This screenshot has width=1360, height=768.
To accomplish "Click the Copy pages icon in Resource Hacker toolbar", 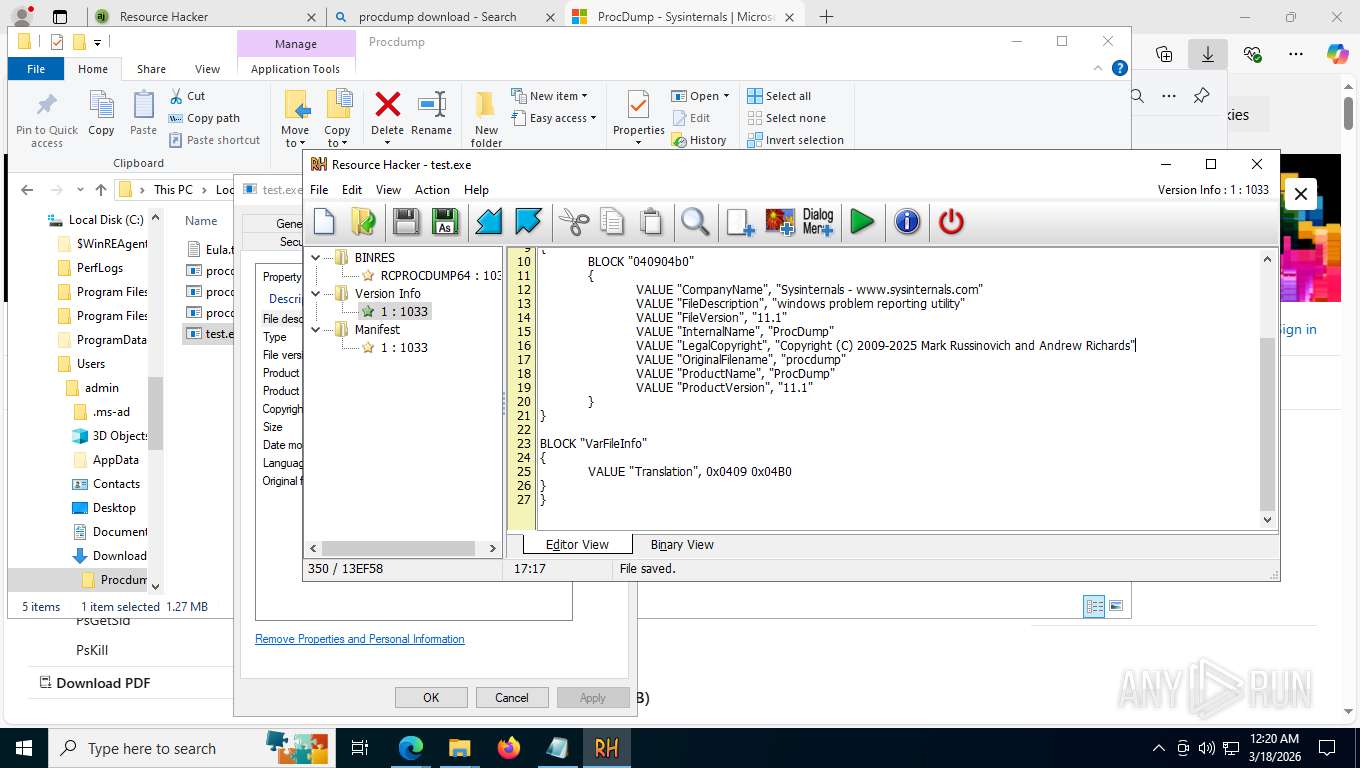I will pos(612,222).
